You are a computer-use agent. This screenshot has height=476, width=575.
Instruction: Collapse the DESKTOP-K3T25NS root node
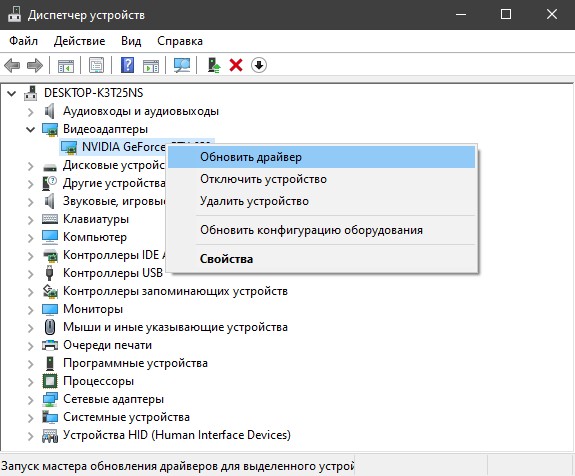pos(12,93)
